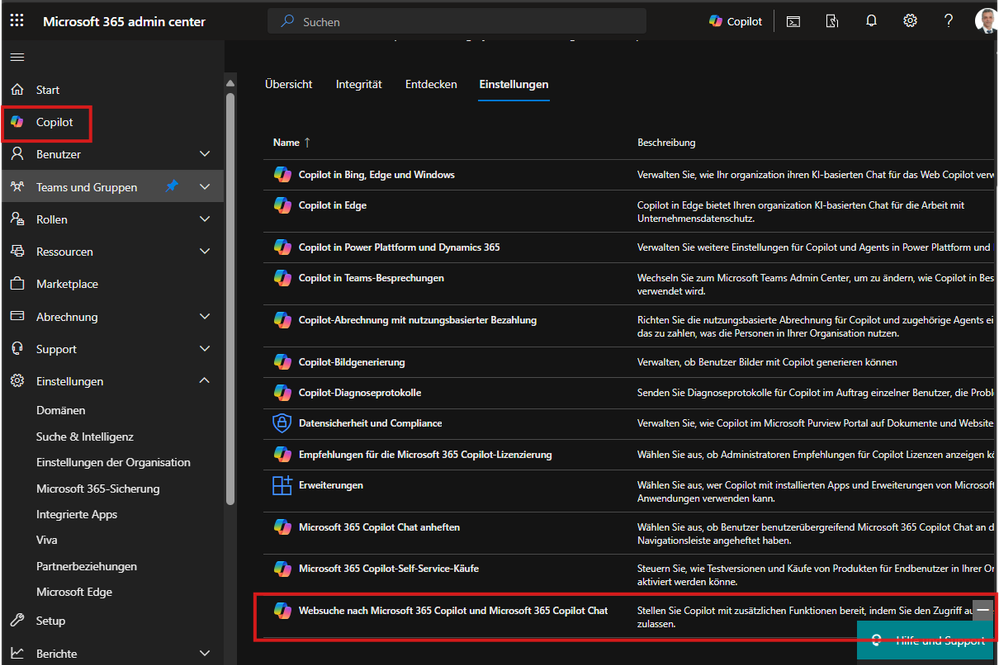Expand the Benutzer navigation section
The image size is (999, 665).
[x=205, y=154]
